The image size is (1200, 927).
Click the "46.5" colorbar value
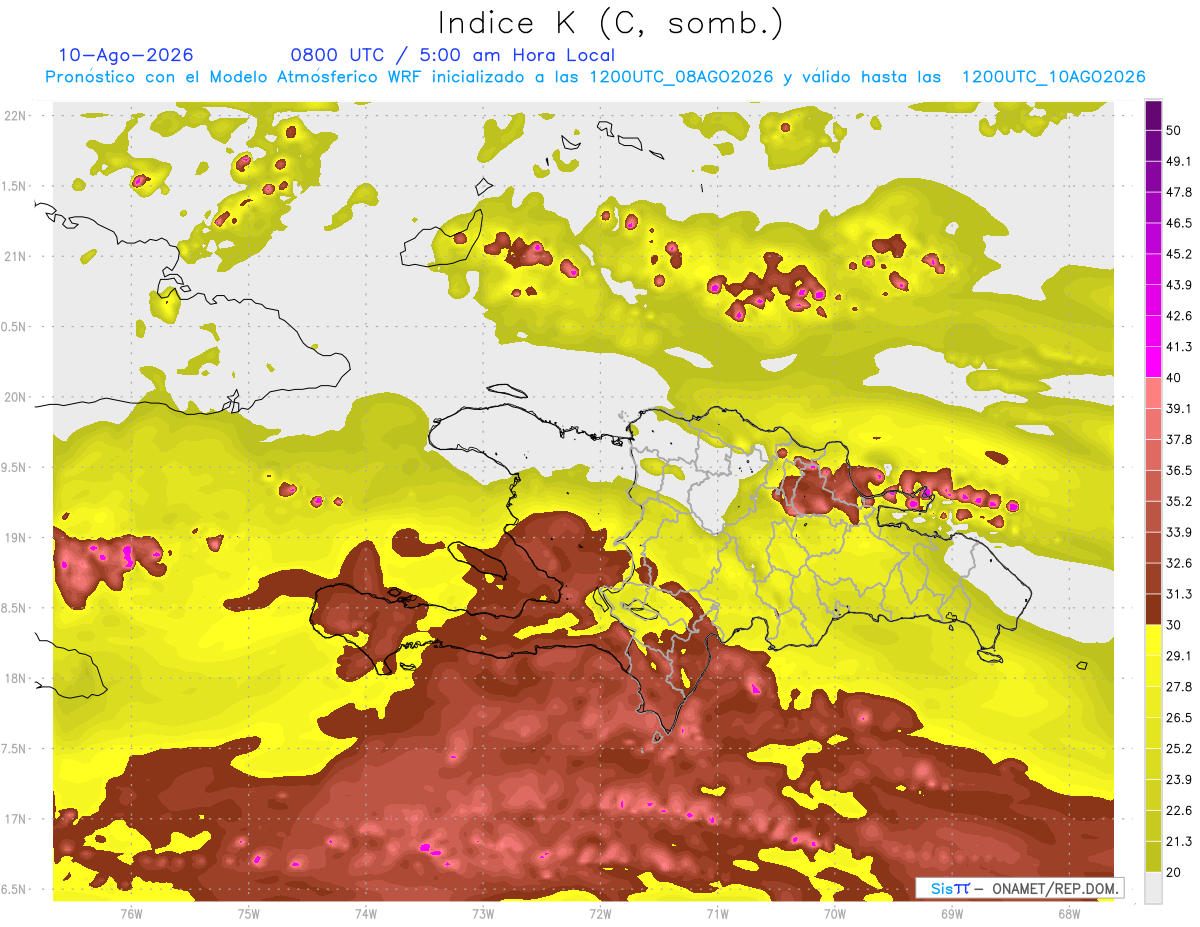(1179, 223)
